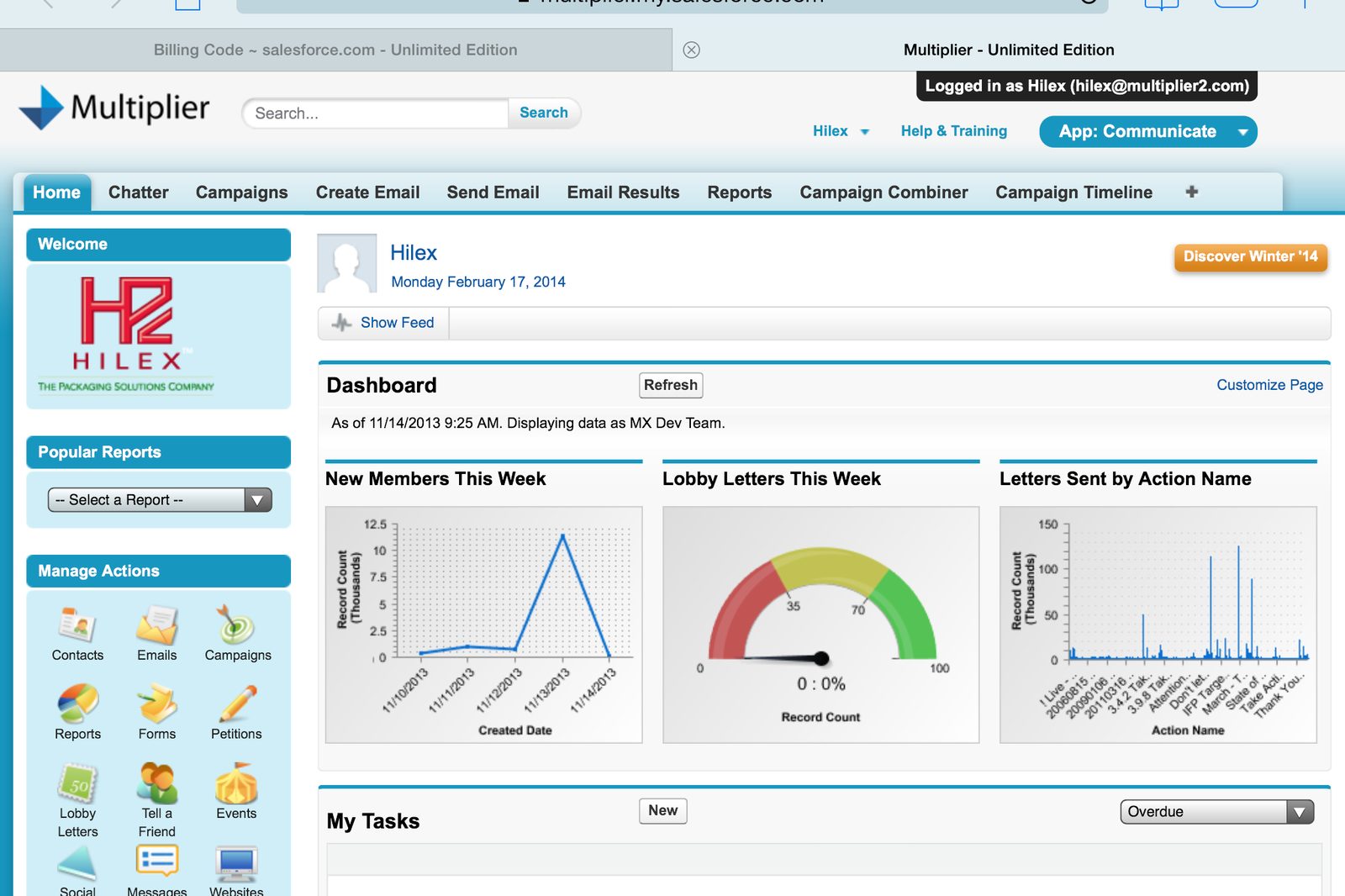Switch to the Create Email tab
The height and width of the screenshot is (896, 1345).
(x=368, y=192)
